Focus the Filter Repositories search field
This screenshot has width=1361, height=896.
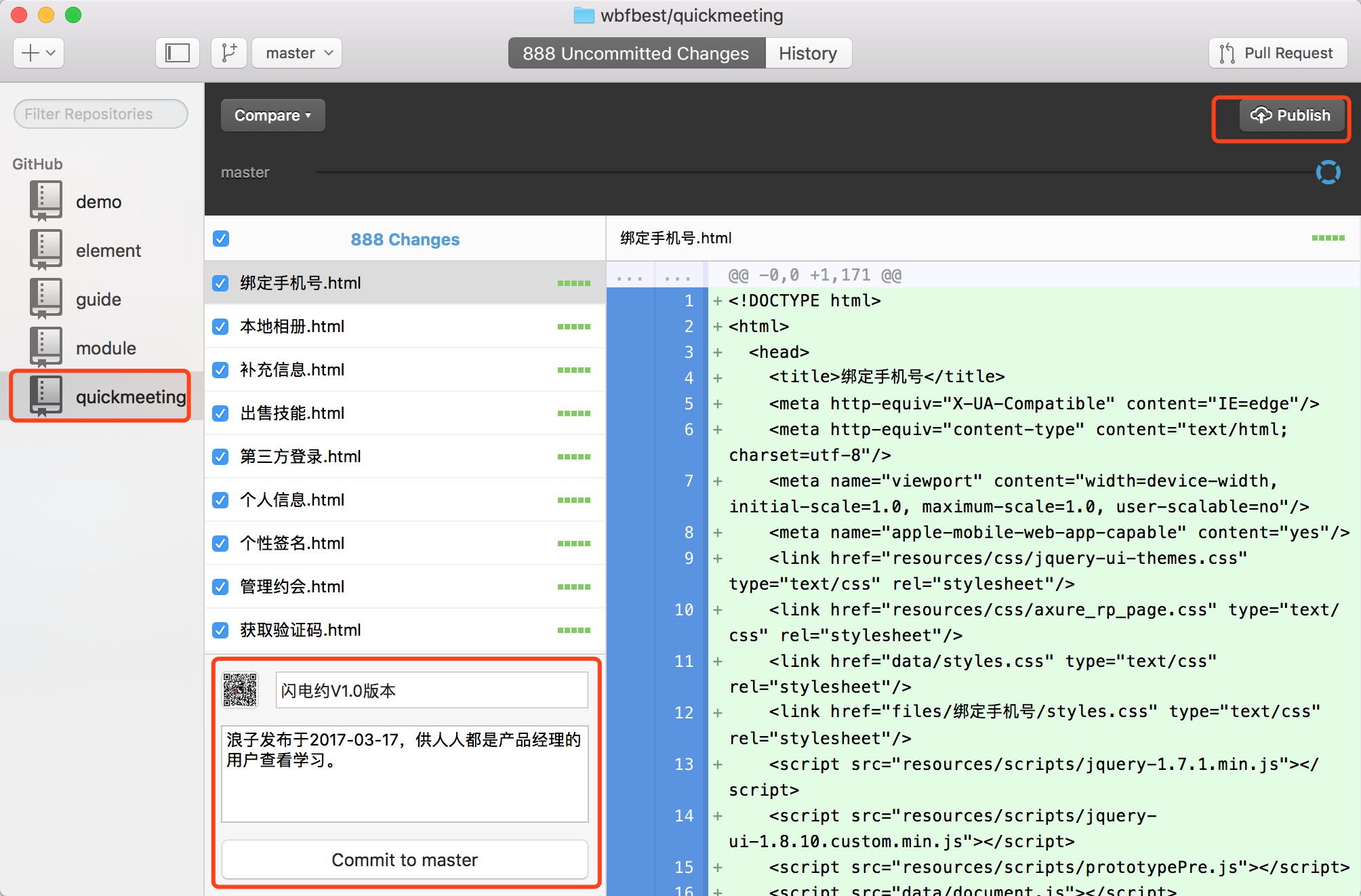101,114
